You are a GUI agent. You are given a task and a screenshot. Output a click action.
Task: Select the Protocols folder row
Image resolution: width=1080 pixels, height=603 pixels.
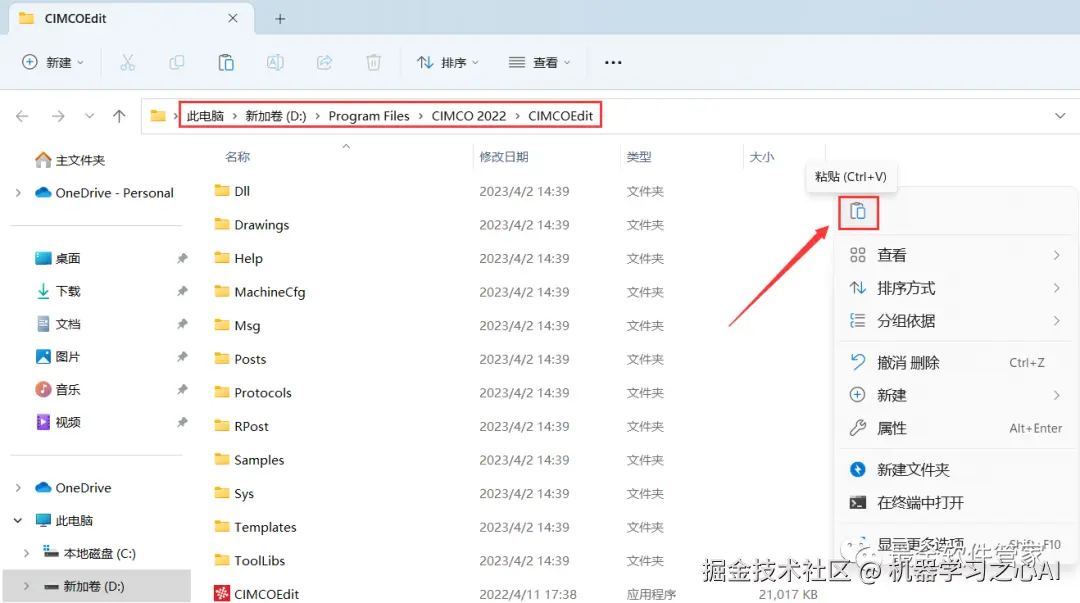(x=517, y=393)
